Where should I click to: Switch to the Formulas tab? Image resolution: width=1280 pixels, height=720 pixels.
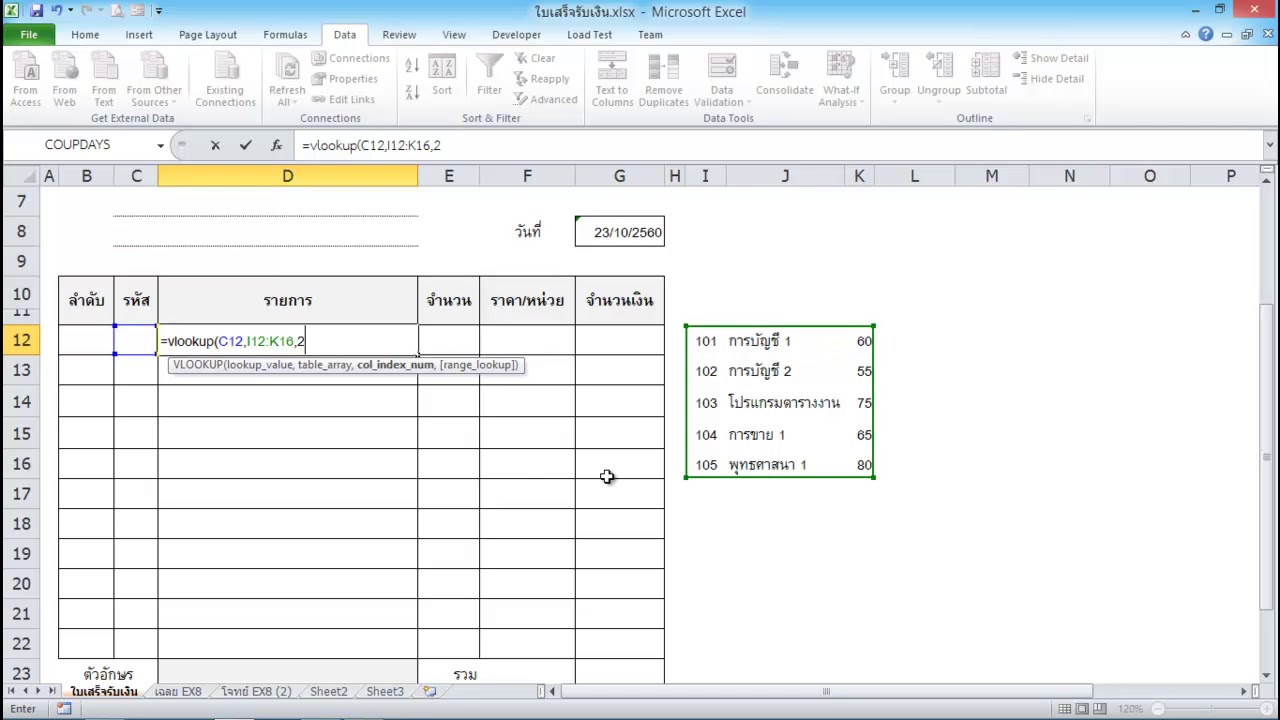pos(285,34)
